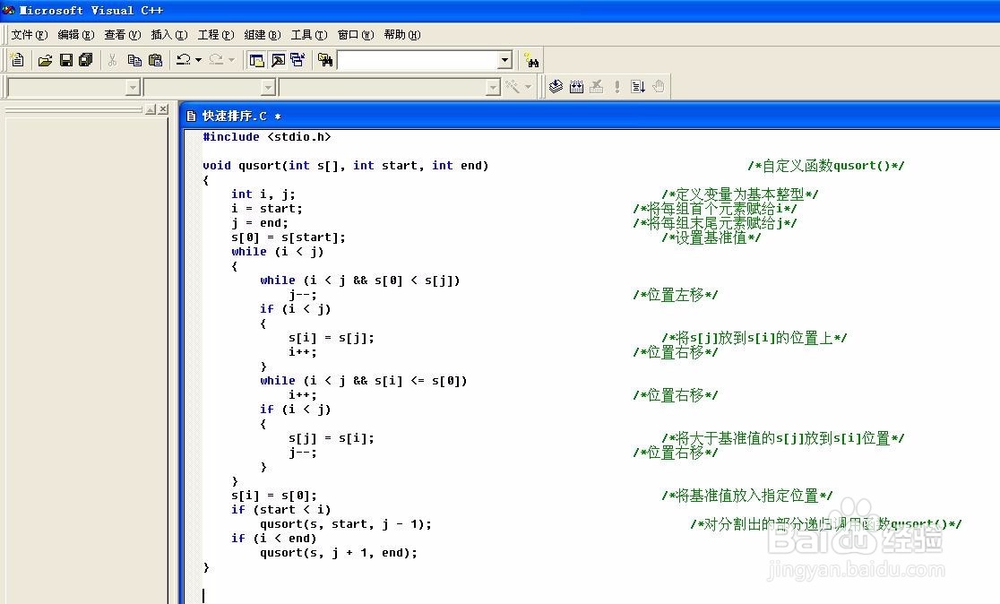Click the 'int i, j;' declaration line
This screenshot has height=604, width=1000.
pos(263,194)
